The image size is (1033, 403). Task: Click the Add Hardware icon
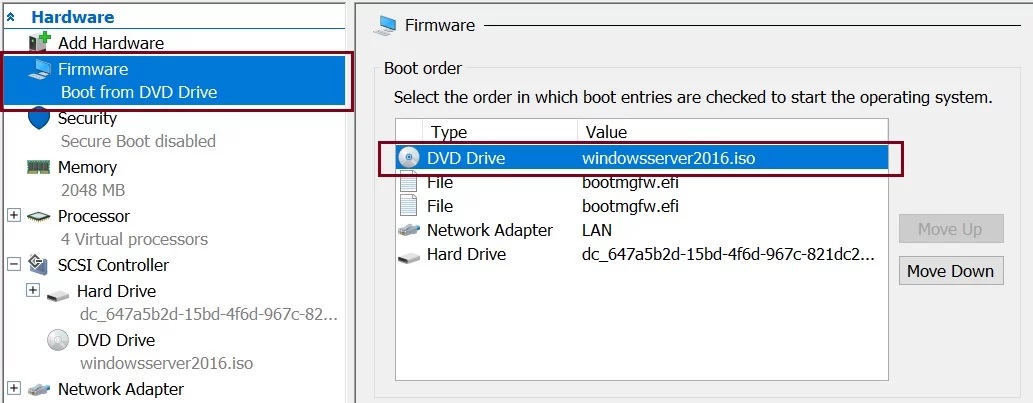coord(39,42)
